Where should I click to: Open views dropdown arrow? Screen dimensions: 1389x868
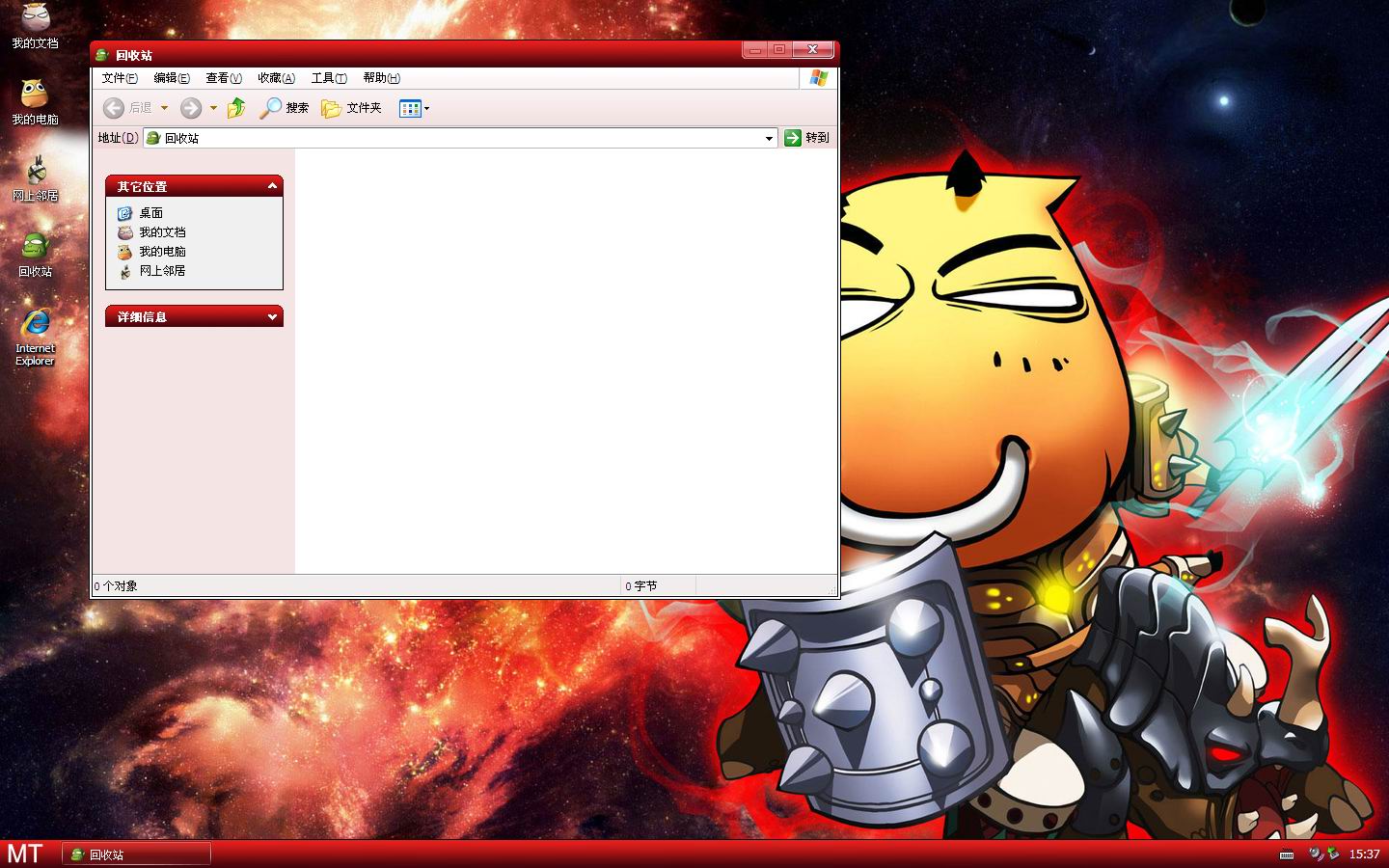tap(426, 108)
